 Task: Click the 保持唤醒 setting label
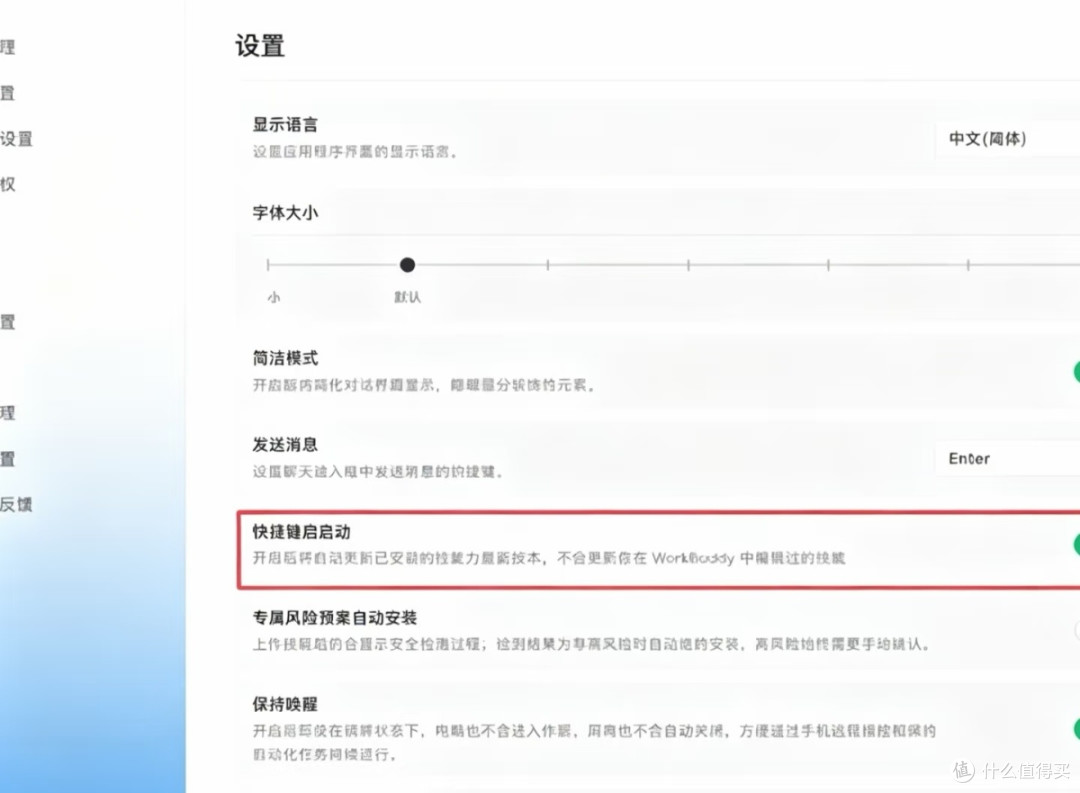(x=285, y=704)
